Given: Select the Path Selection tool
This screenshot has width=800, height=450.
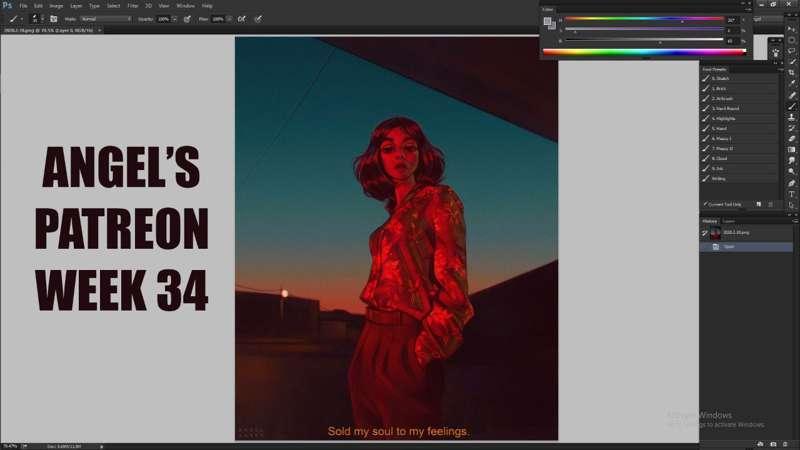Looking at the screenshot, I should pyautogui.click(x=792, y=205).
